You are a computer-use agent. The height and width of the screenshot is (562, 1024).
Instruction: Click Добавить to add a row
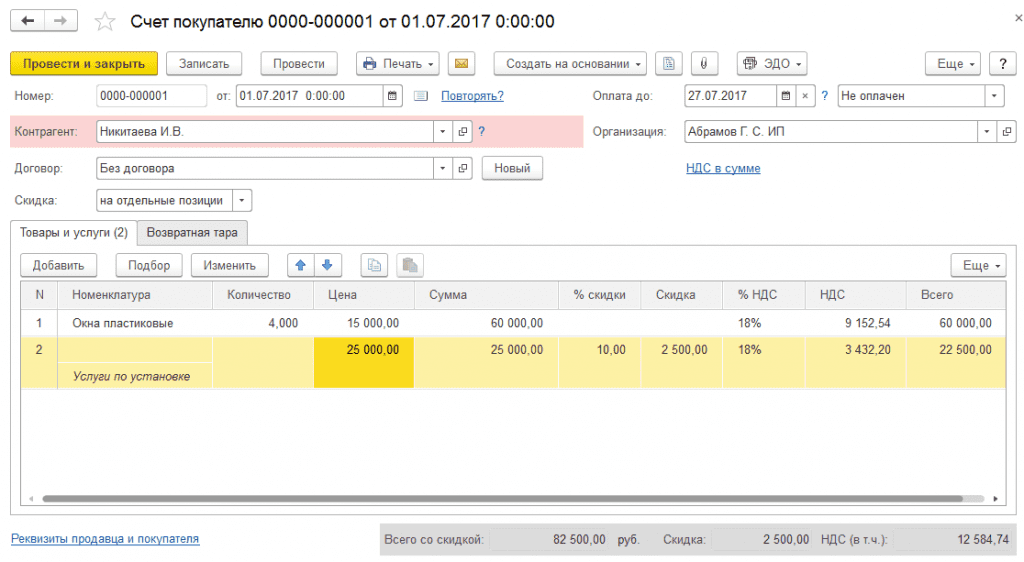point(58,265)
